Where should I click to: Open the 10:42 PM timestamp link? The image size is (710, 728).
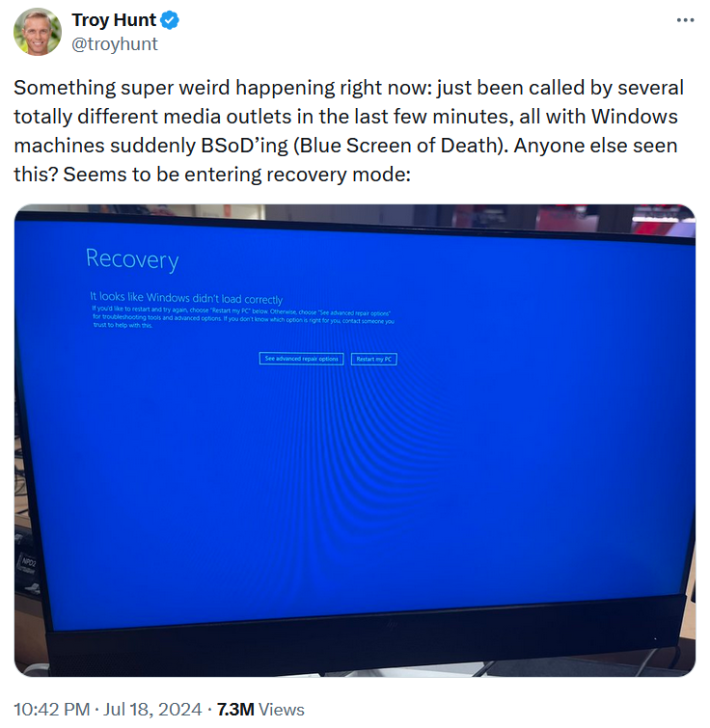[52, 709]
